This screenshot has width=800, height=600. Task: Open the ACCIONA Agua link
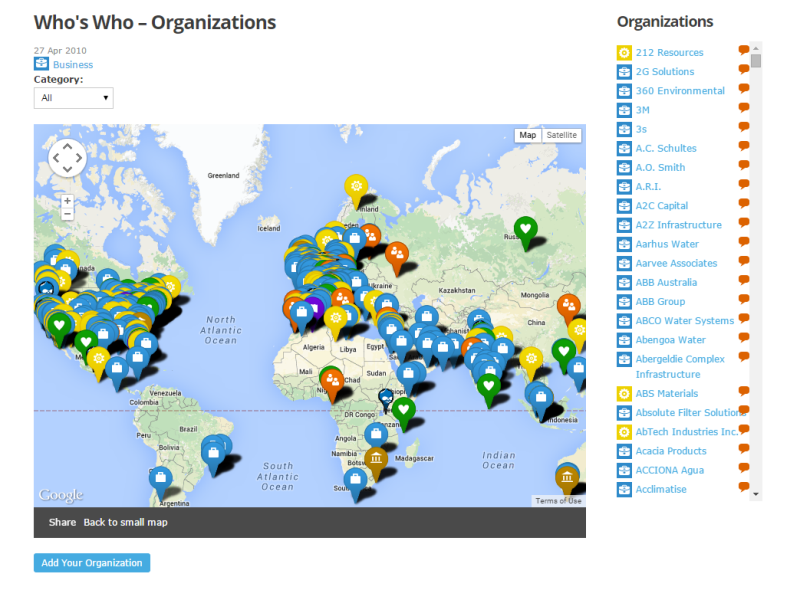pos(670,470)
